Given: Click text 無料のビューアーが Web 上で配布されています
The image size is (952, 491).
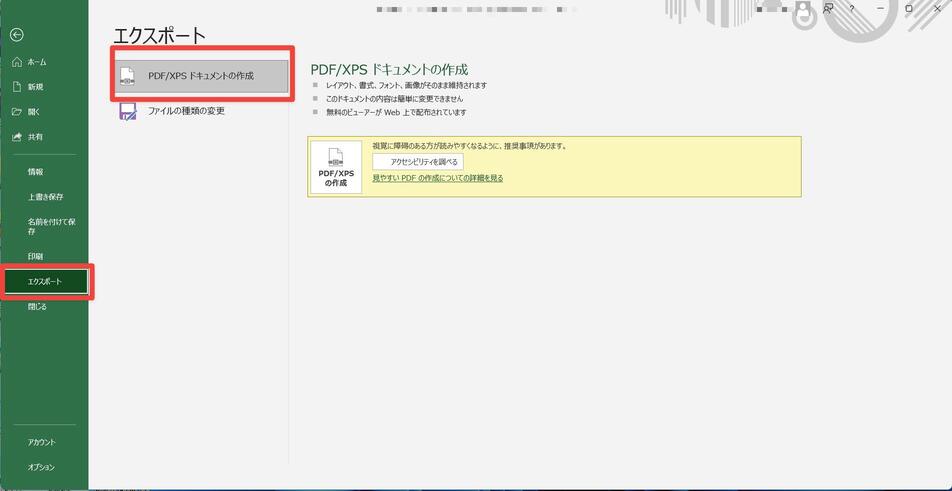Looking at the screenshot, I should (396, 112).
